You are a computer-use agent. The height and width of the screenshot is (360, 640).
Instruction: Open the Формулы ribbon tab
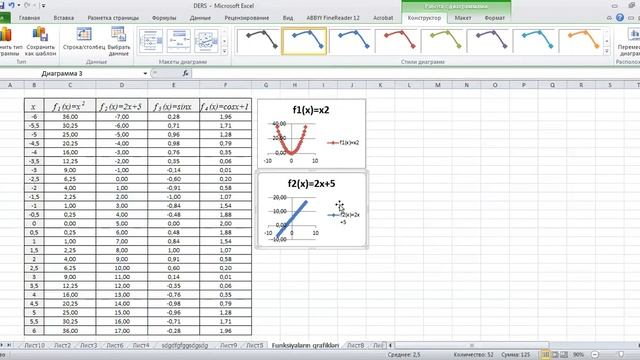164,18
